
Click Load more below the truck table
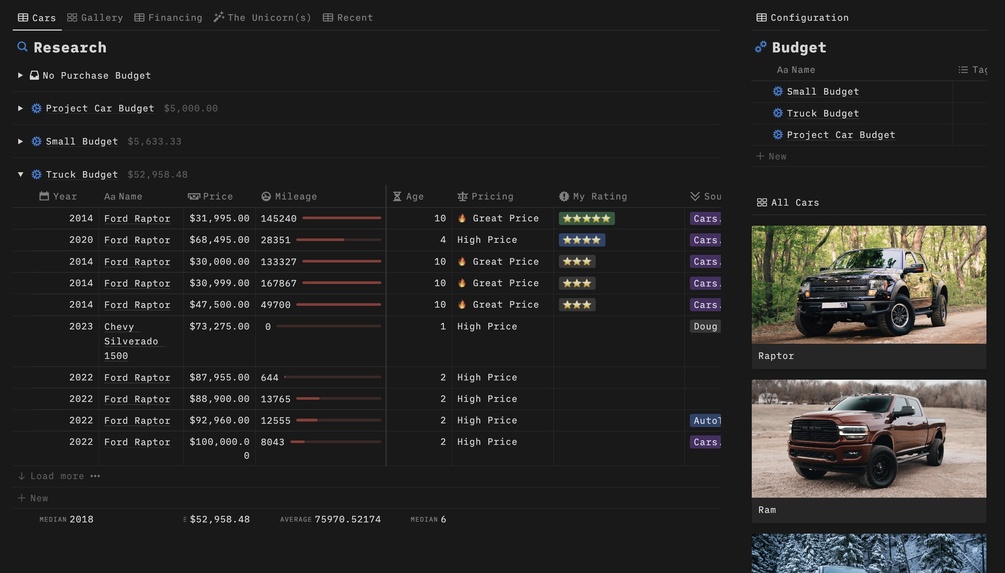click(x=51, y=476)
